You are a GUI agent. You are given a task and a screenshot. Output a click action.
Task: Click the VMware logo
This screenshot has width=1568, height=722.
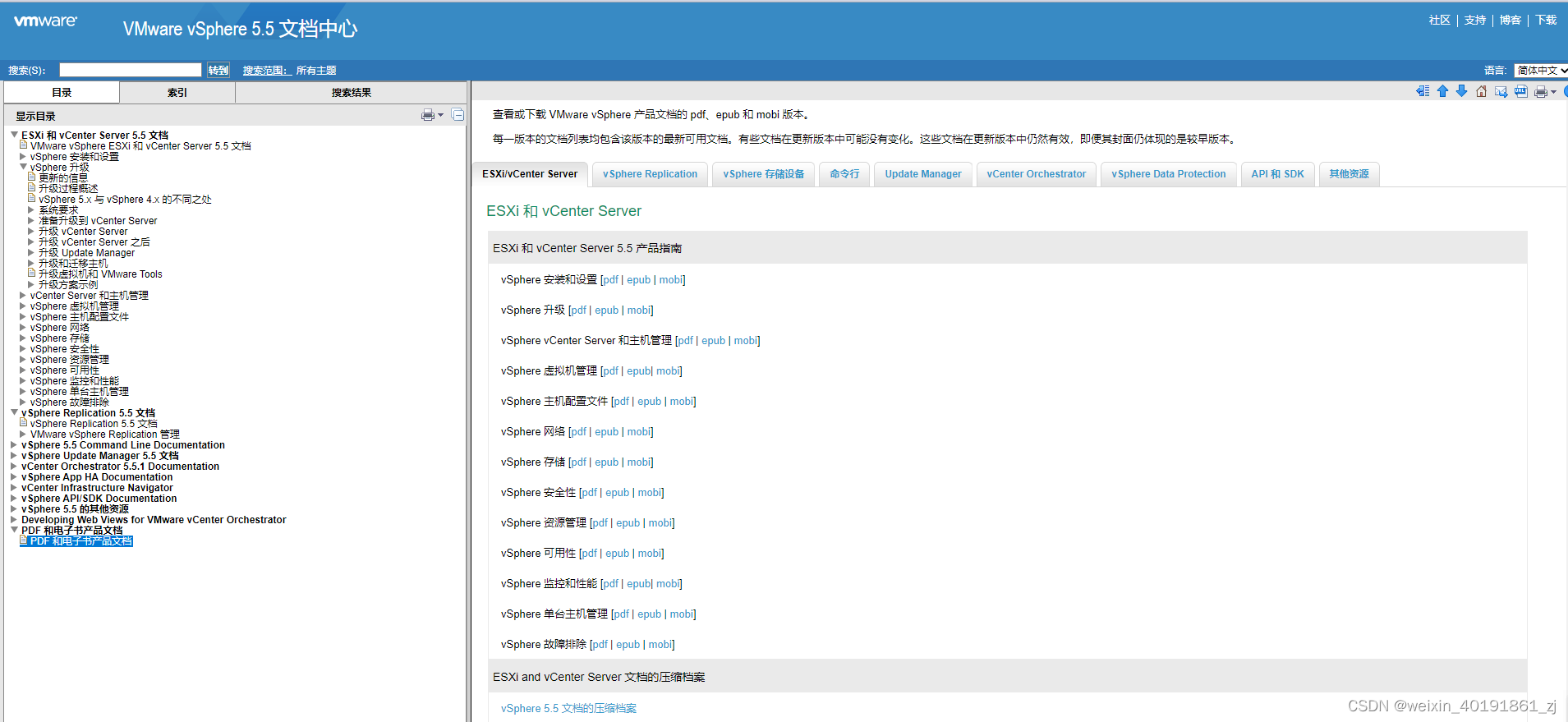tap(46, 21)
